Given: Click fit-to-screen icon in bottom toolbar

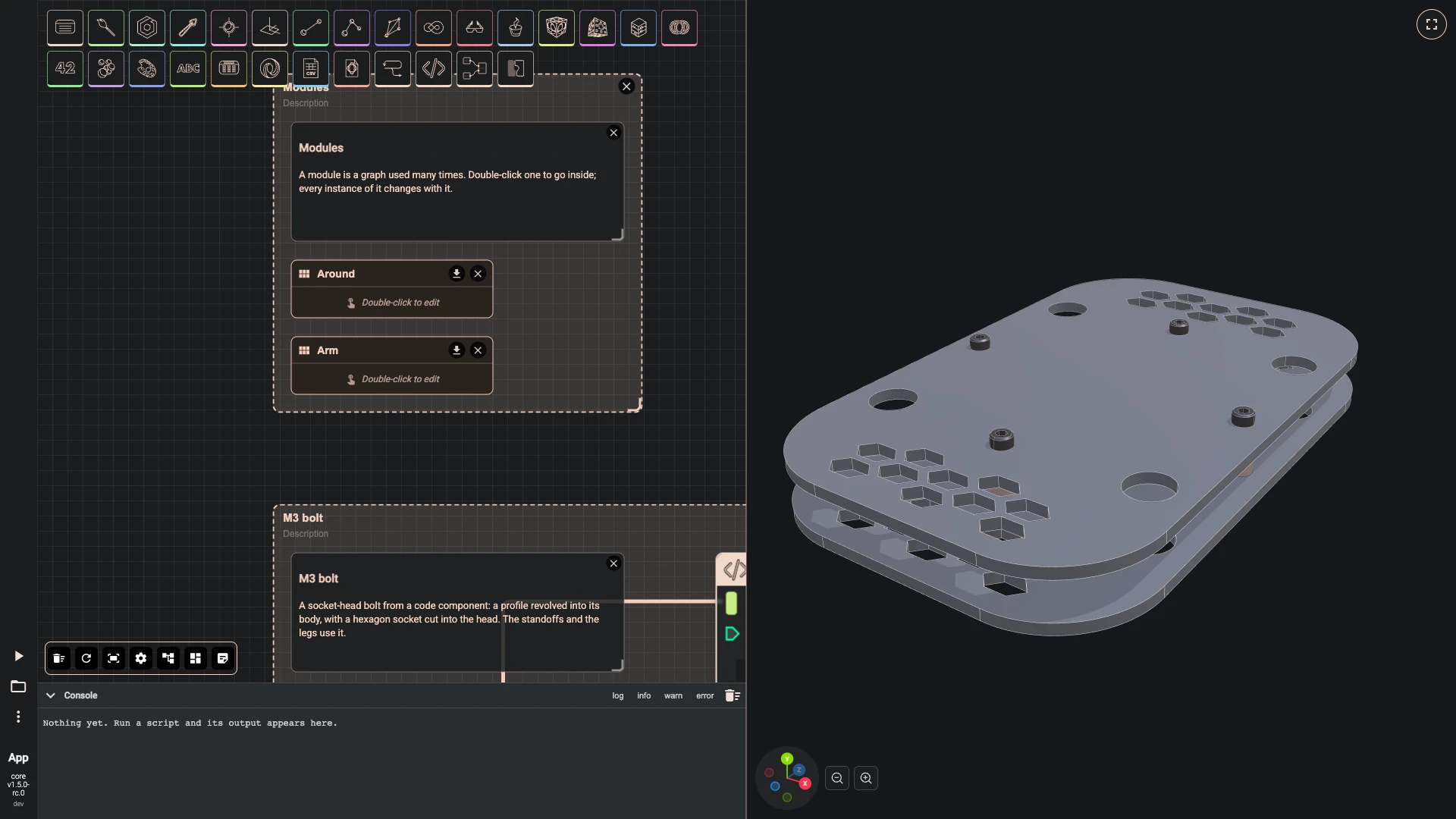Looking at the screenshot, I should 114,658.
